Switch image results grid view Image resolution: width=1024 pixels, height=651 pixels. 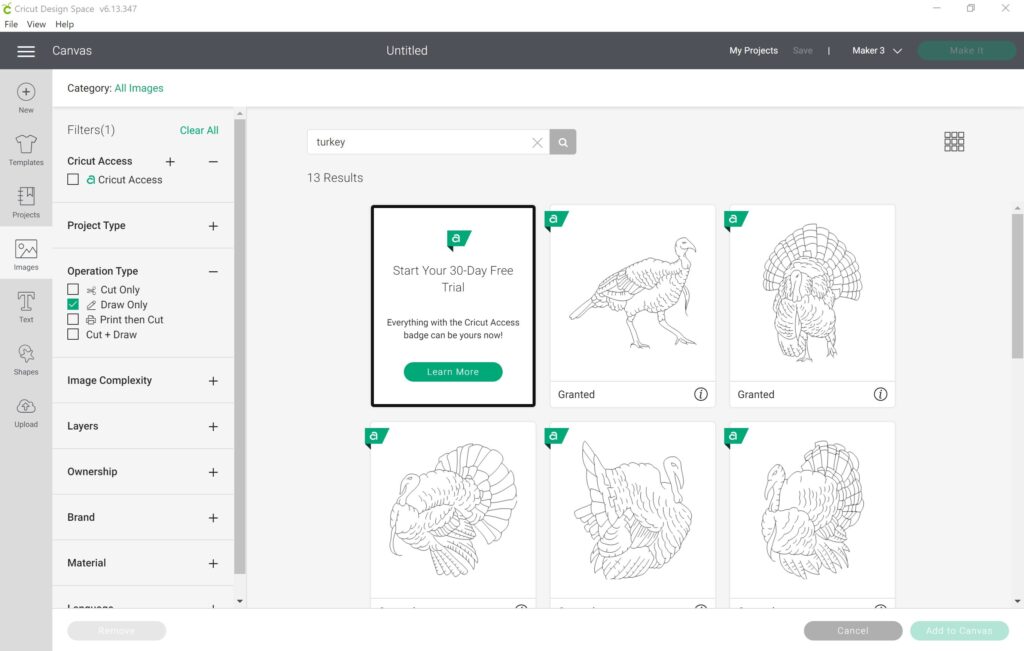pyautogui.click(x=954, y=142)
